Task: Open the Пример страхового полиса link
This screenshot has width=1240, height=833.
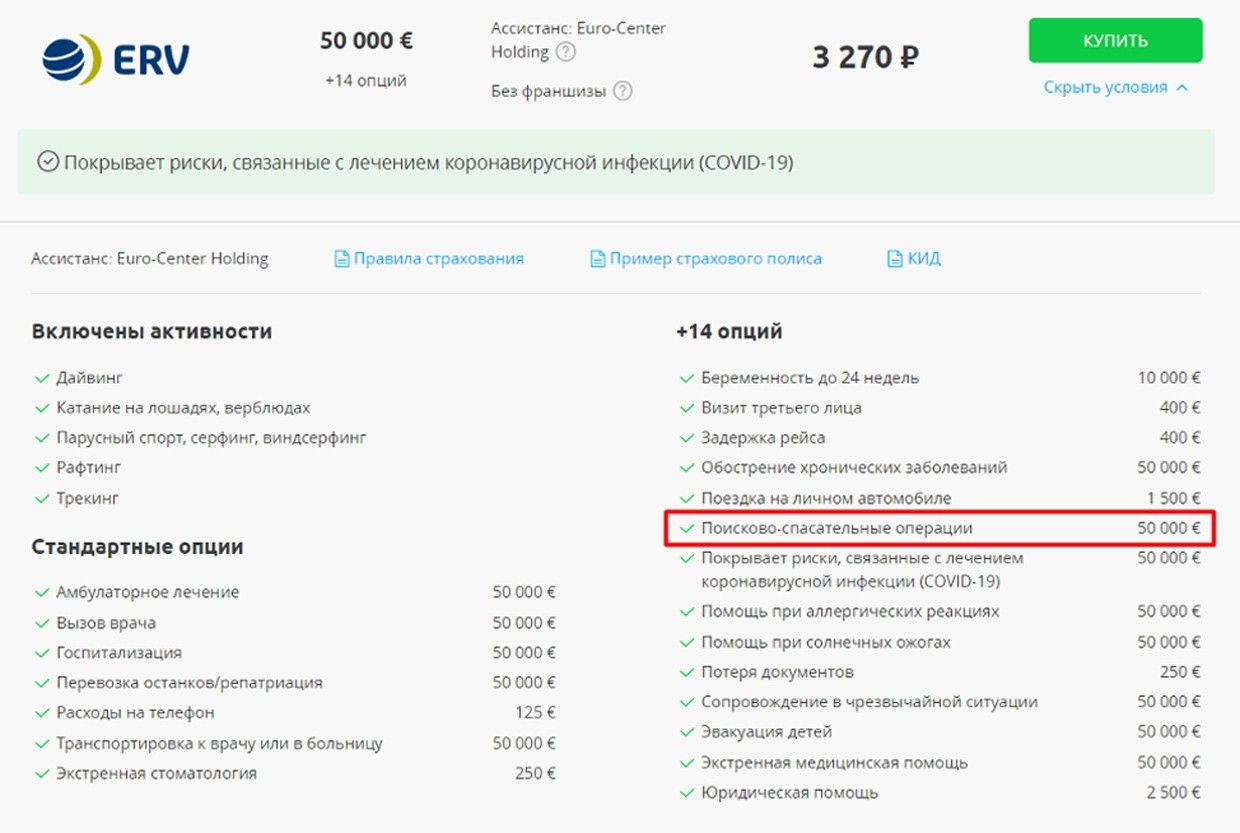Action: pos(715,259)
